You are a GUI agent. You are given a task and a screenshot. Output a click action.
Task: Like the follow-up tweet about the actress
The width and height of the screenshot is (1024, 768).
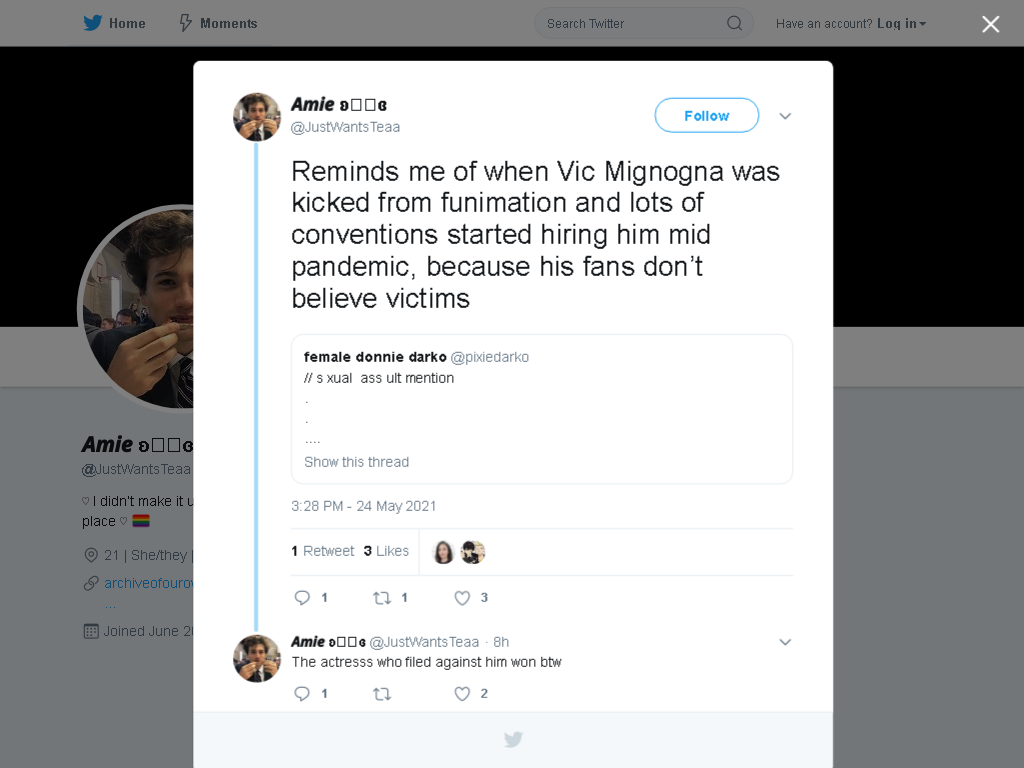point(462,694)
